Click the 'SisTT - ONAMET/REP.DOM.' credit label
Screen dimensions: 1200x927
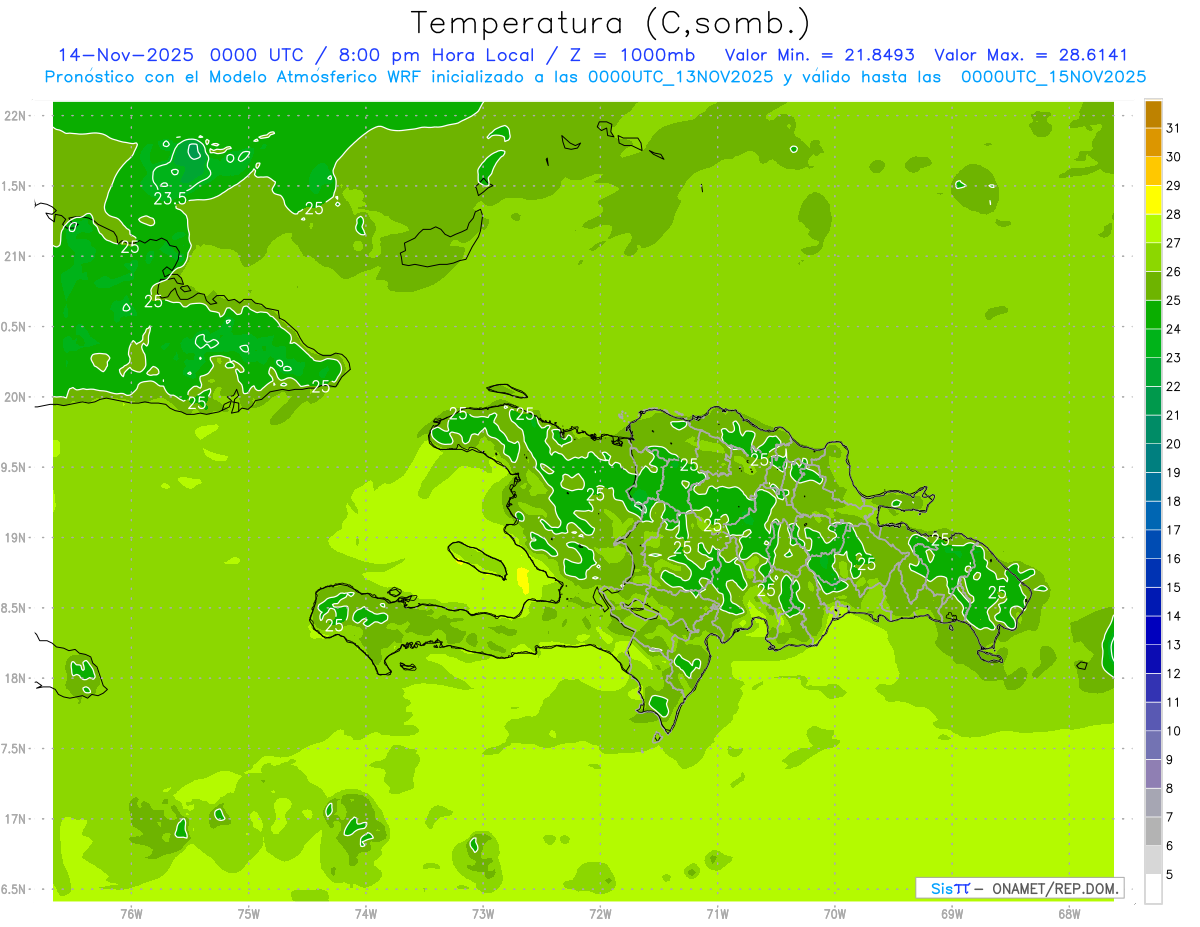click(1019, 888)
